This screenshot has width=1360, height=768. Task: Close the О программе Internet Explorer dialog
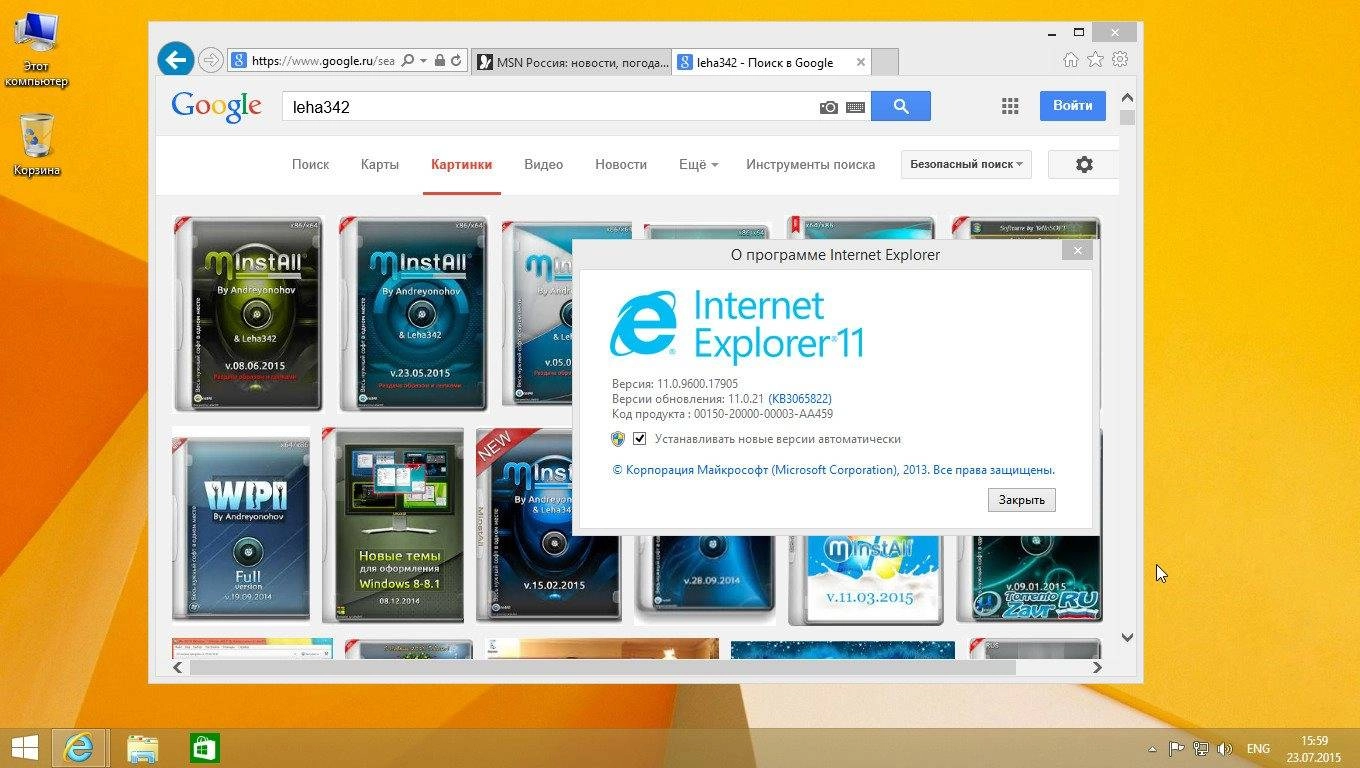point(1078,251)
